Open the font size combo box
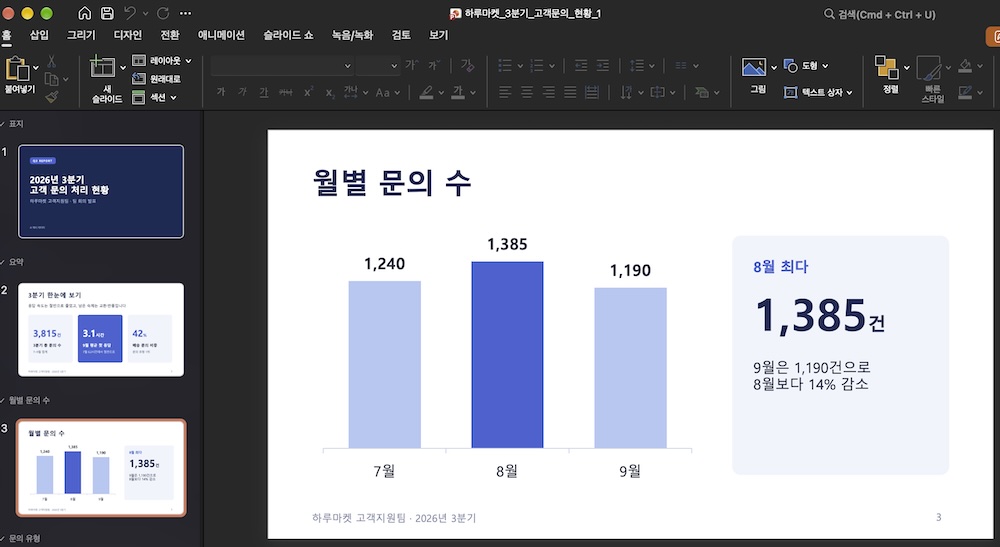 point(378,66)
